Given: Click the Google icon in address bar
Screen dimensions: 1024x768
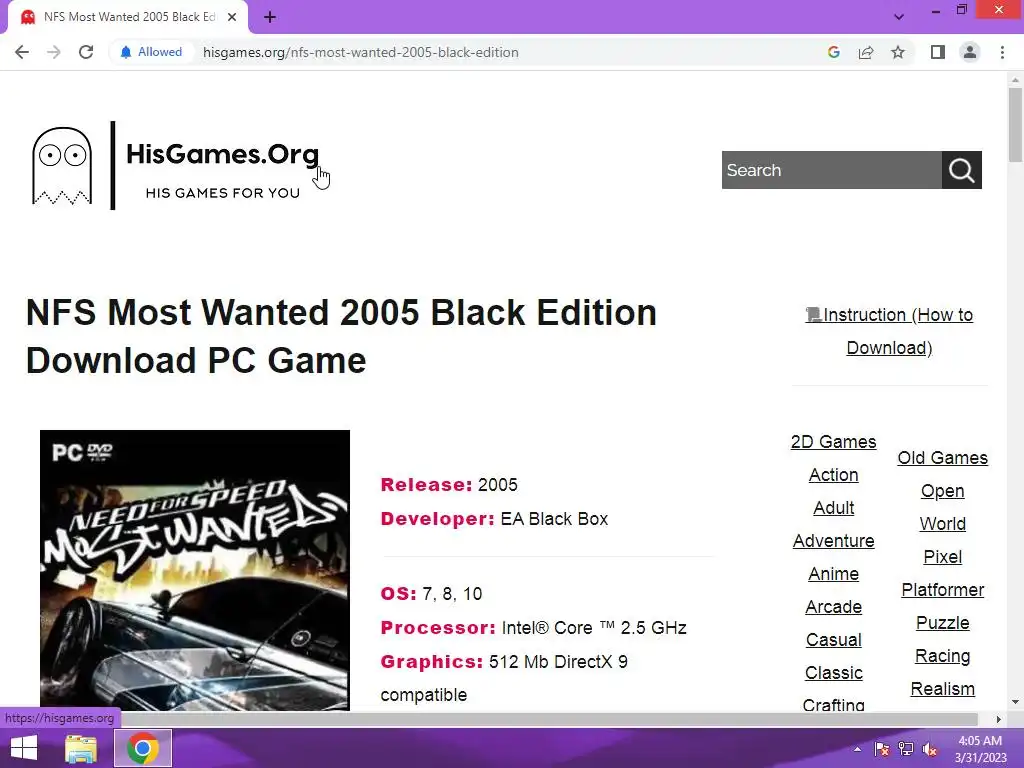Looking at the screenshot, I should pos(833,52).
